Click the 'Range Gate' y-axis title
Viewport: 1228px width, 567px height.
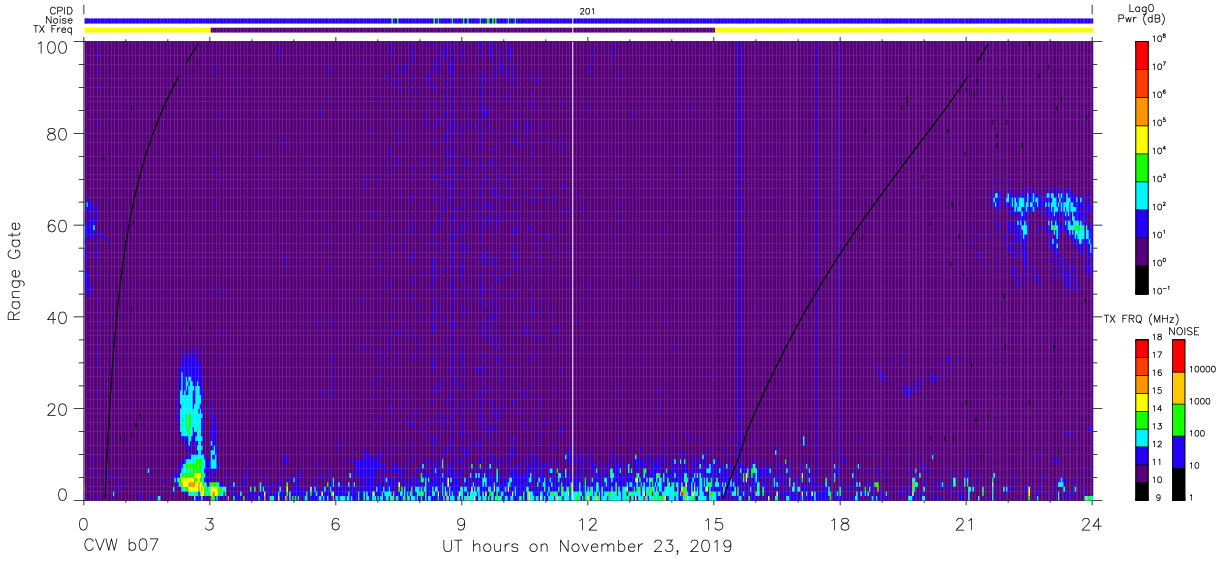click(x=15, y=271)
